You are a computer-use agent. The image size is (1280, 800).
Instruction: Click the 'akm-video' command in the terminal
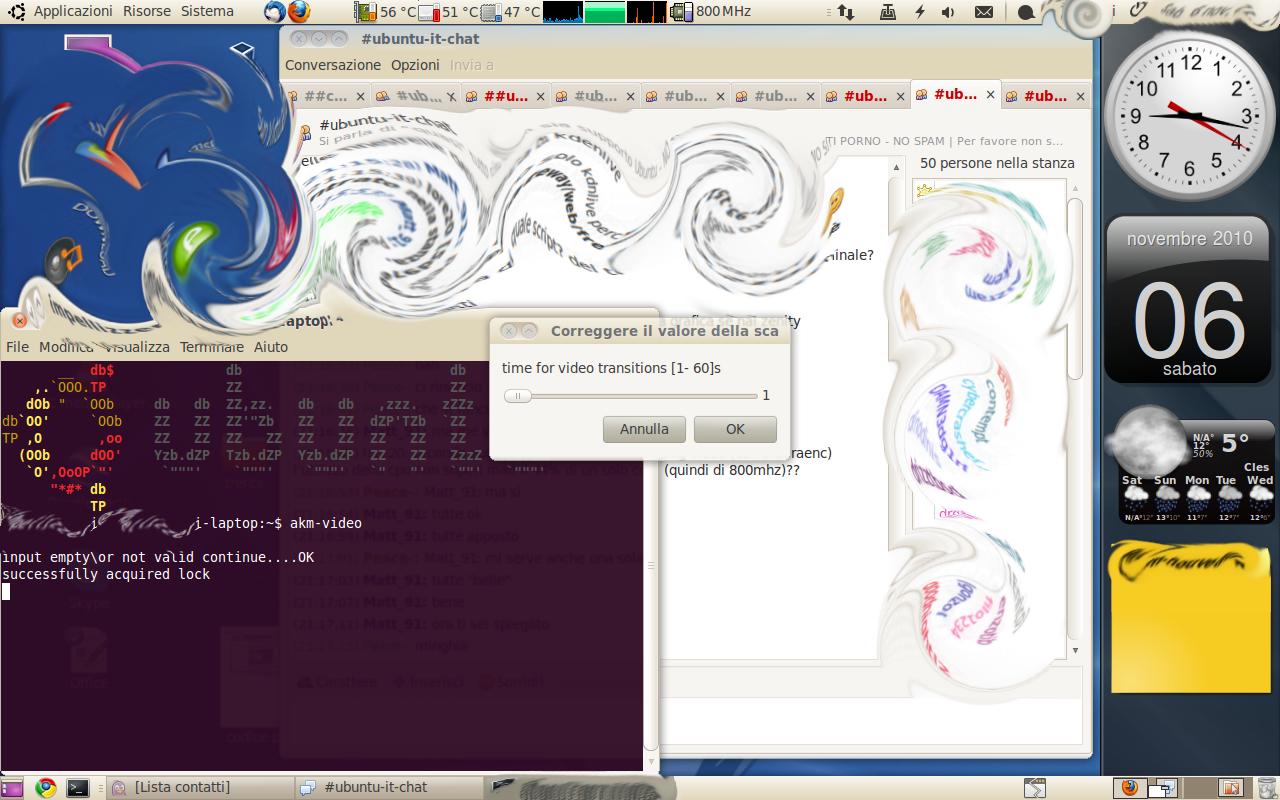coord(326,523)
